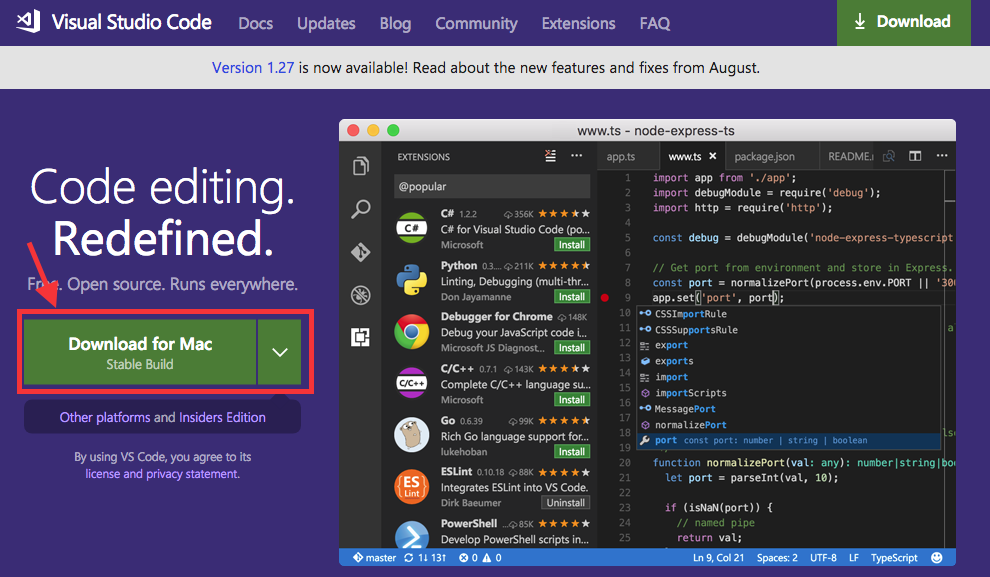Expand the Download for Mac build dropdown arrow
The width and height of the screenshot is (990, 577).
click(280, 352)
